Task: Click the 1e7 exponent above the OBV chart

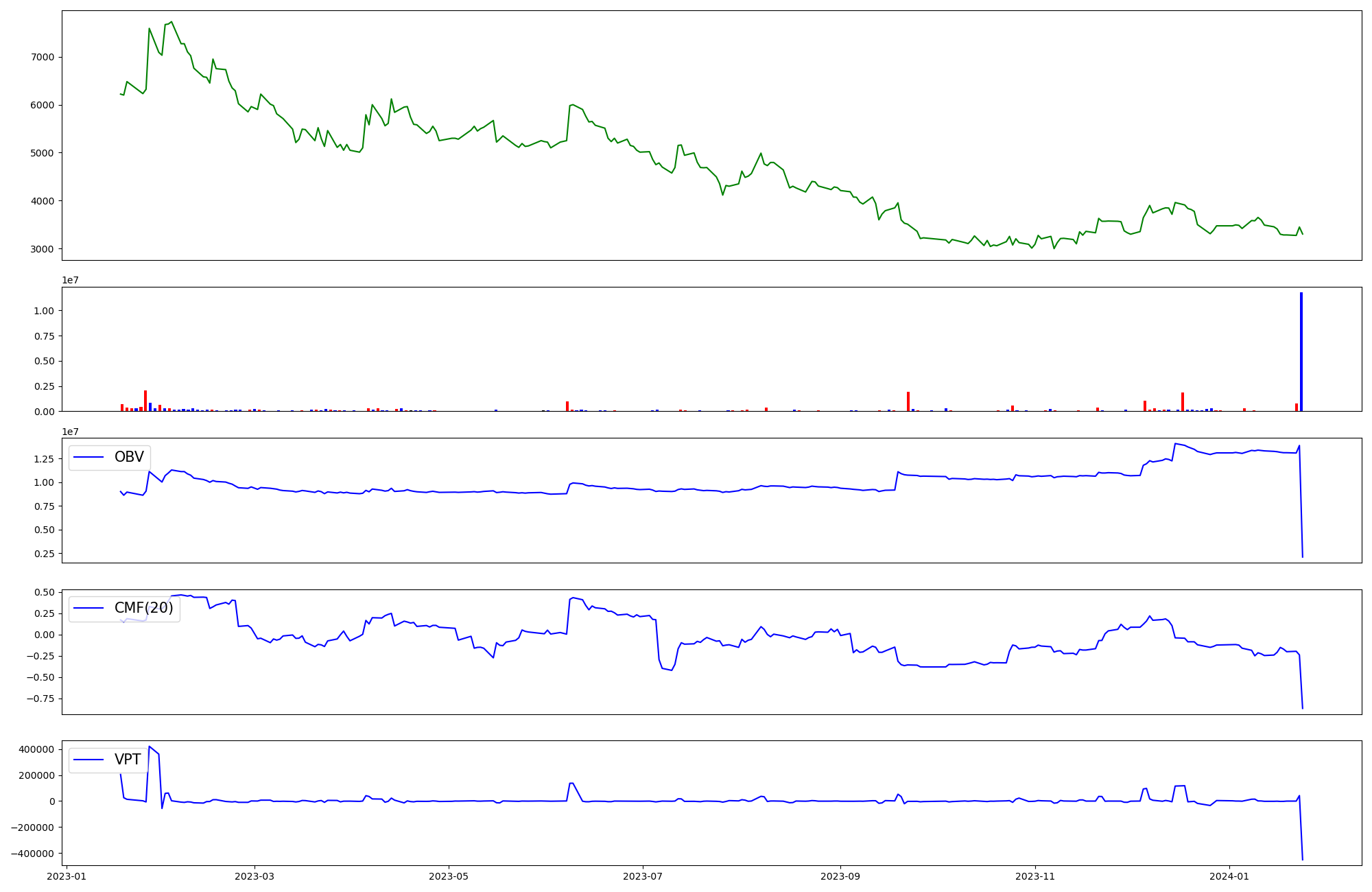Action: click(70, 432)
